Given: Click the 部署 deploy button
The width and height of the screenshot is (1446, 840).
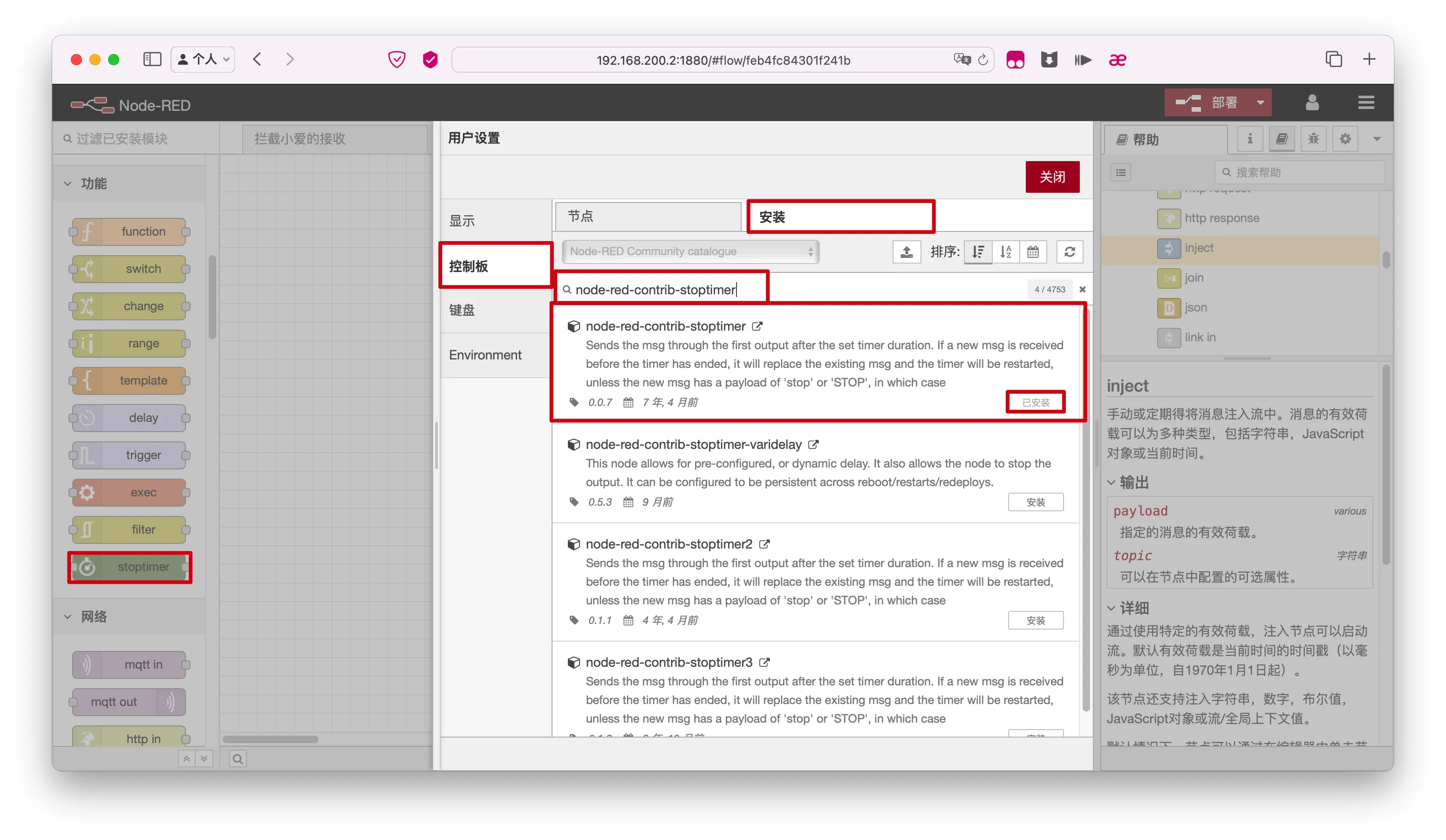Looking at the screenshot, I should 1207,102.
